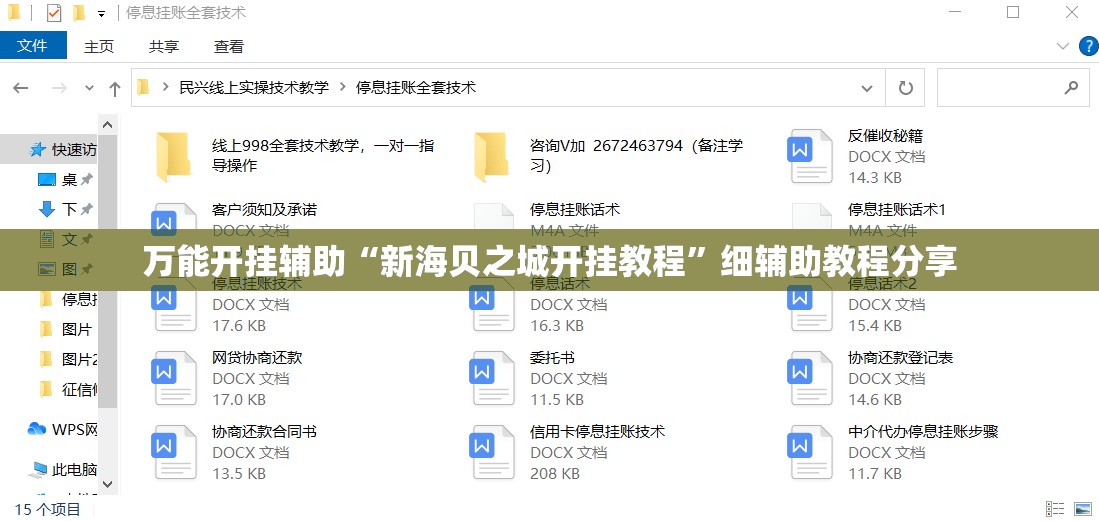Switch to large icons view layout

[x=1081, y=508]
